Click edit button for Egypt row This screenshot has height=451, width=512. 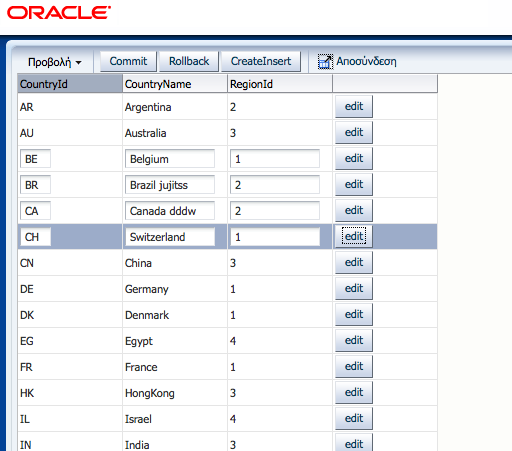(x=354, y=341)
